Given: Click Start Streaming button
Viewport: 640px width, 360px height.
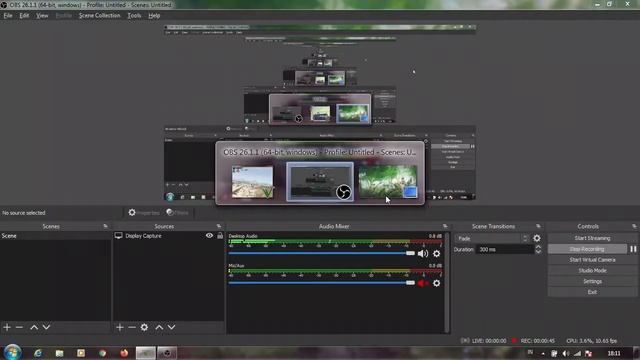Looking at the screenshot, I should click(x=592, y=238).
